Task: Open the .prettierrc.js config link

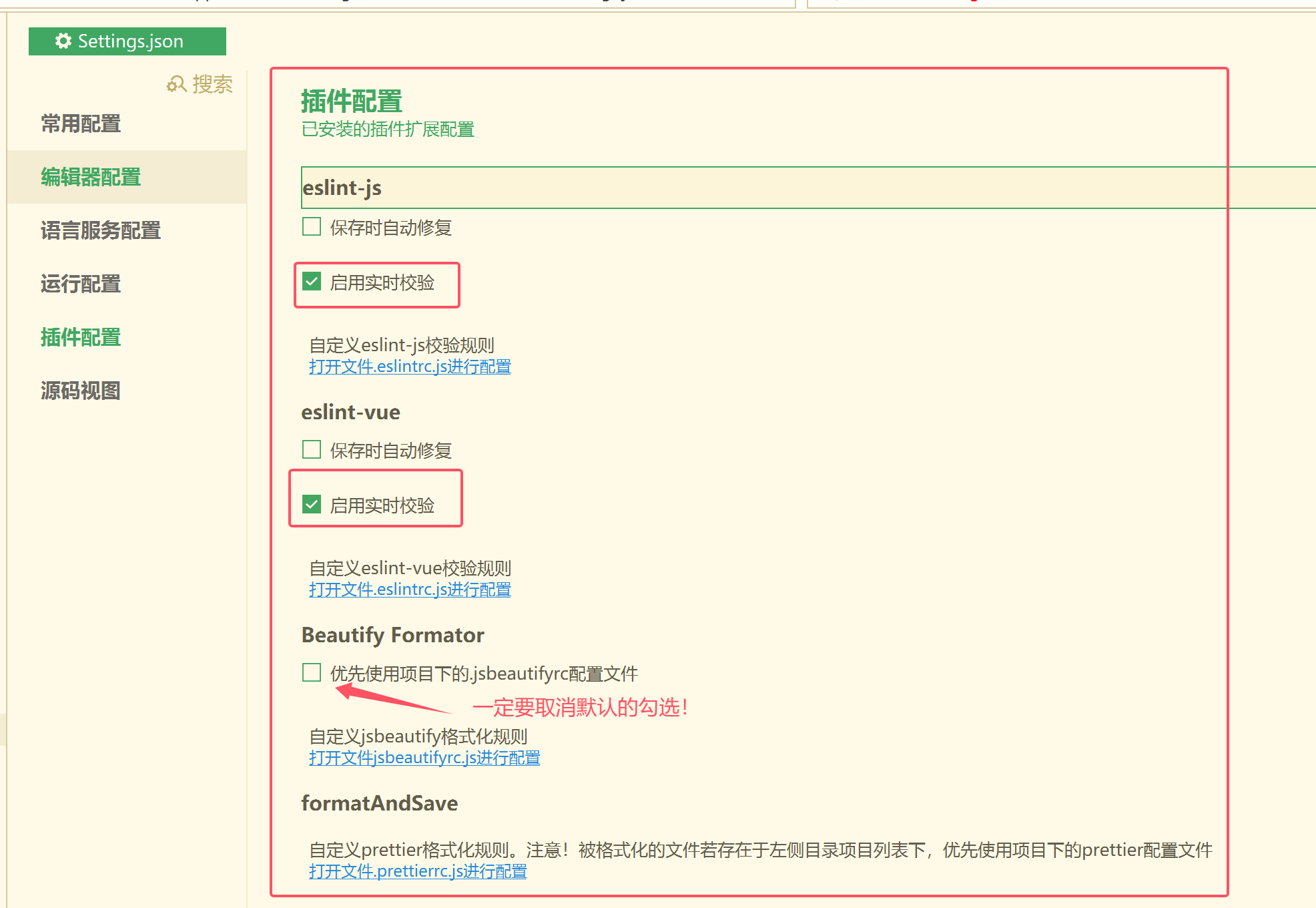Action: 418,871
